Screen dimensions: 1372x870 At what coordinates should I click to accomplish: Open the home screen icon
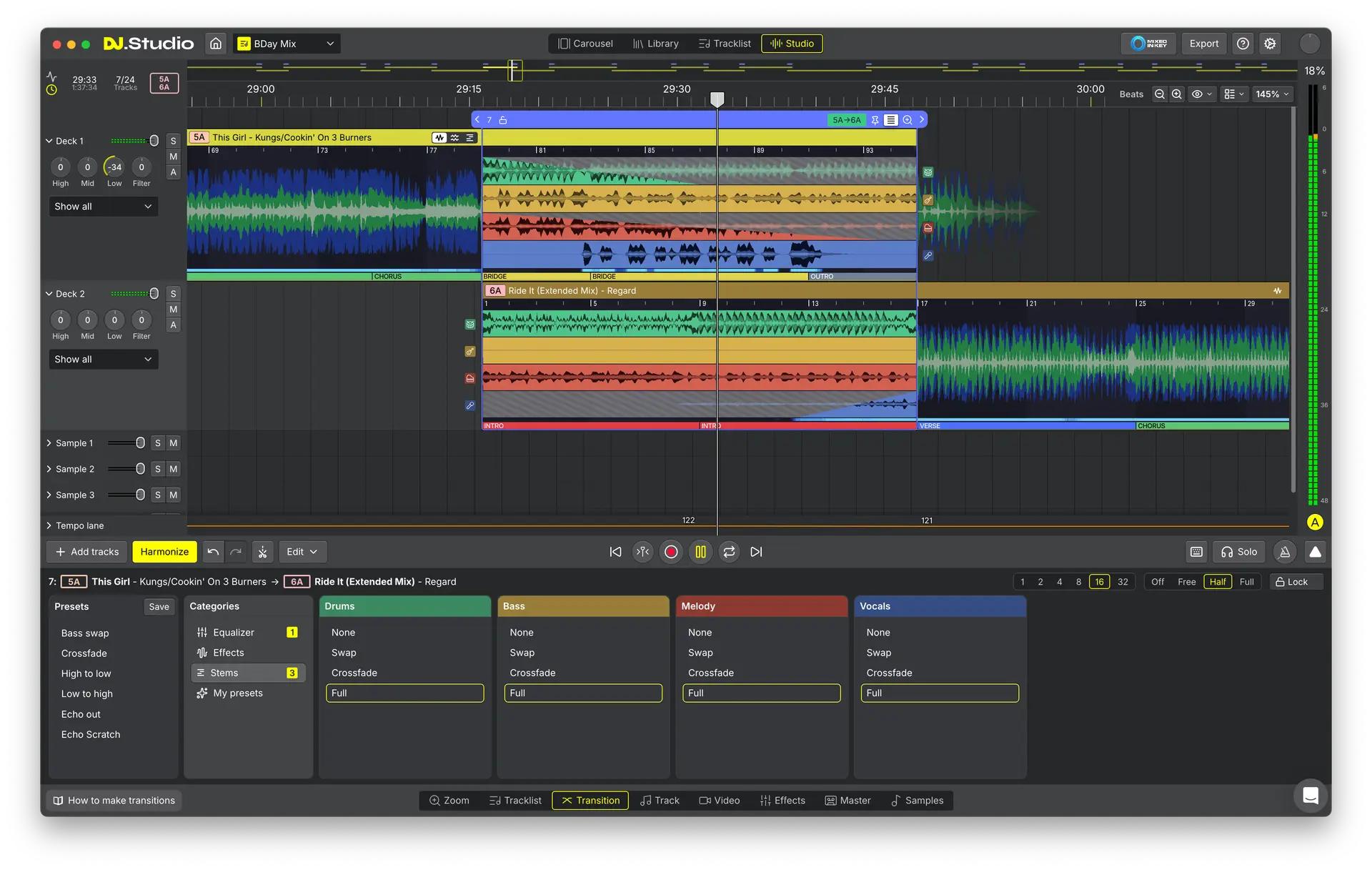216,44
